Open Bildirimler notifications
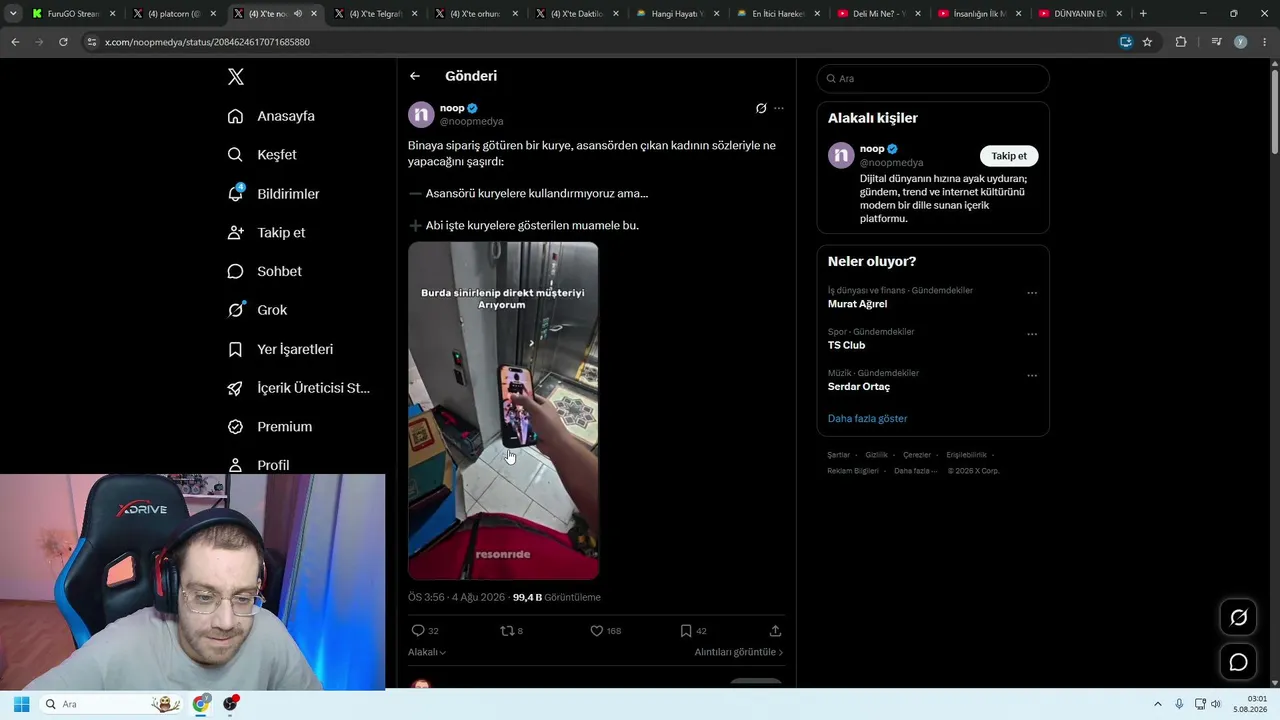1280x720 pixels. point(273,194)
